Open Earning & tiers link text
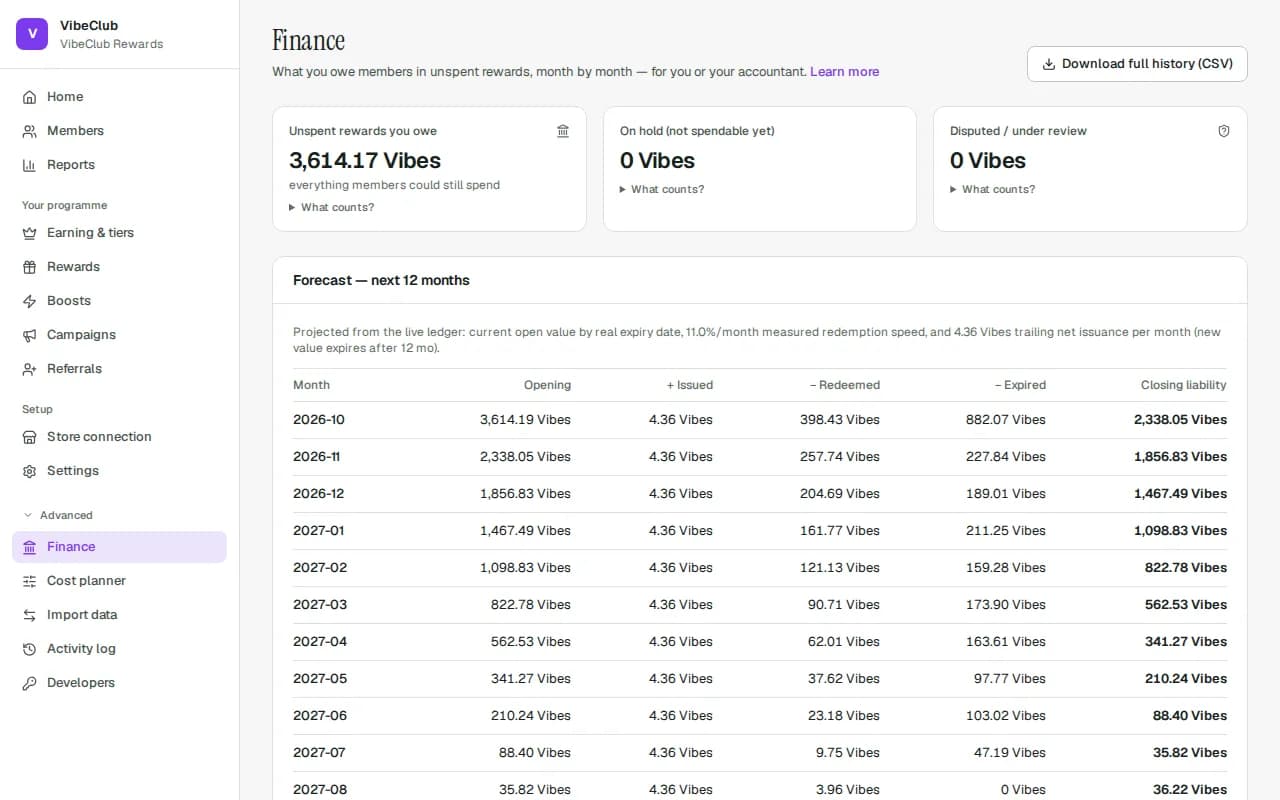 point(90,233)
